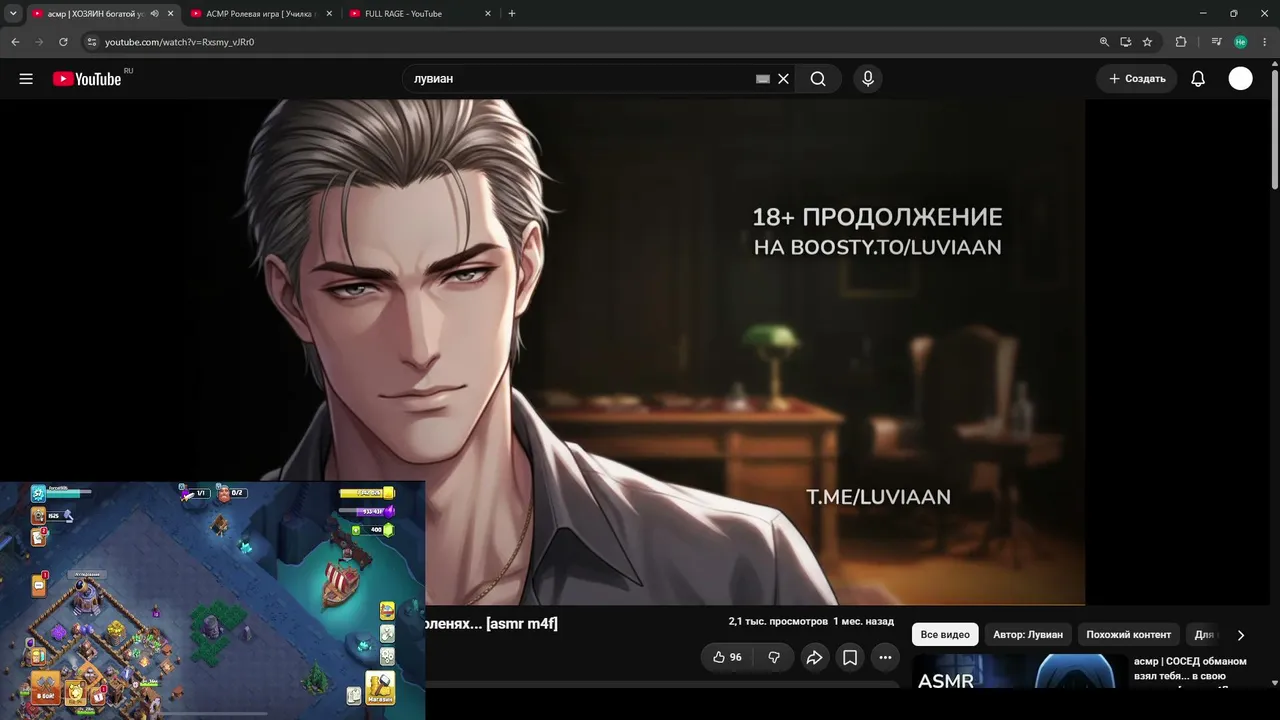Mute the audio-playing first tab
Image resolution: width=1280 pixels, height=720 pixels.
[x=154, y=14]
